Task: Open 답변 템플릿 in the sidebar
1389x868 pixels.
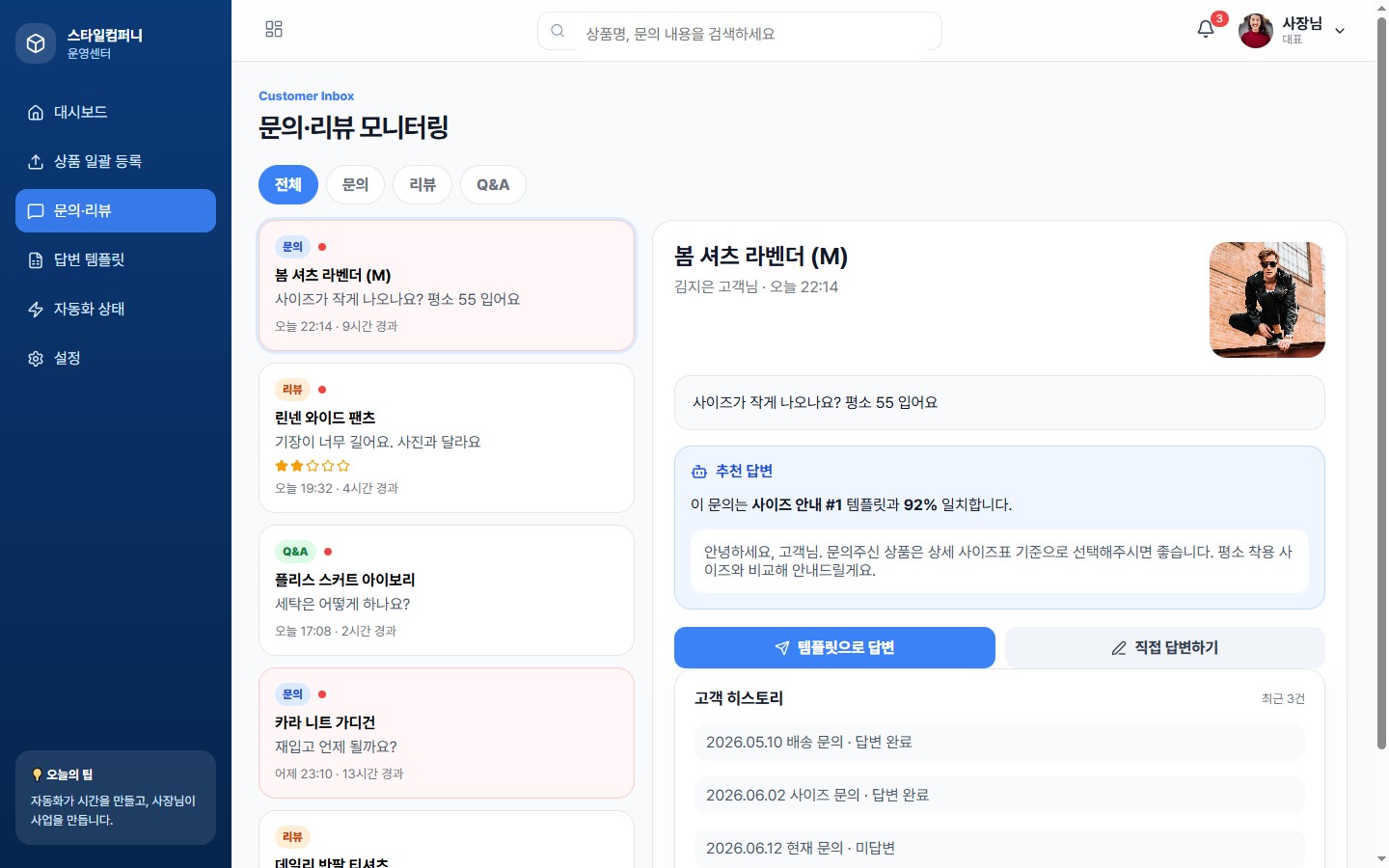Action: [x=116, y=259]
